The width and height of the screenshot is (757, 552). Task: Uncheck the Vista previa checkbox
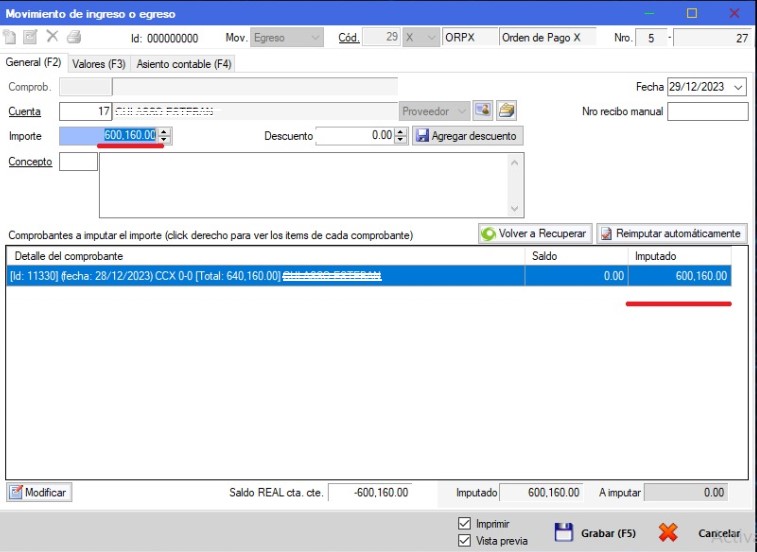(464, 541)
